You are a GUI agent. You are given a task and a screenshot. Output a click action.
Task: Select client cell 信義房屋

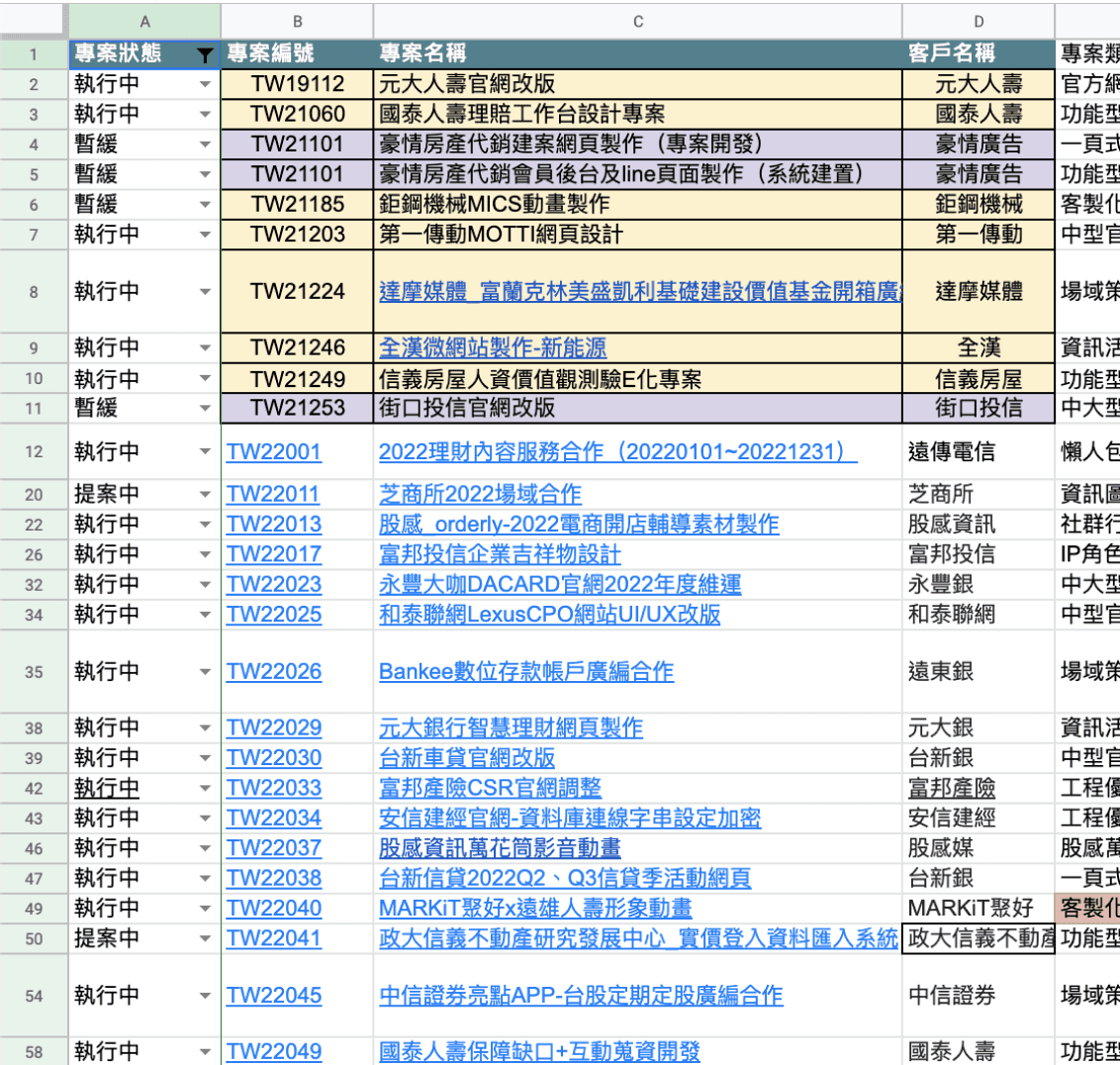[979, 379]
